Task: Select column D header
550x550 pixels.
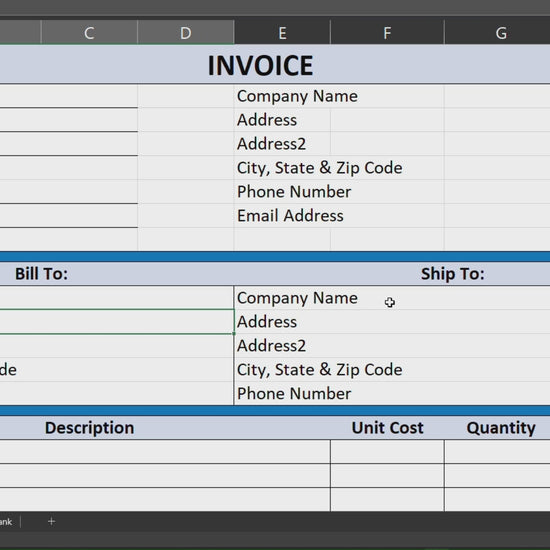Action: (186, 33)
